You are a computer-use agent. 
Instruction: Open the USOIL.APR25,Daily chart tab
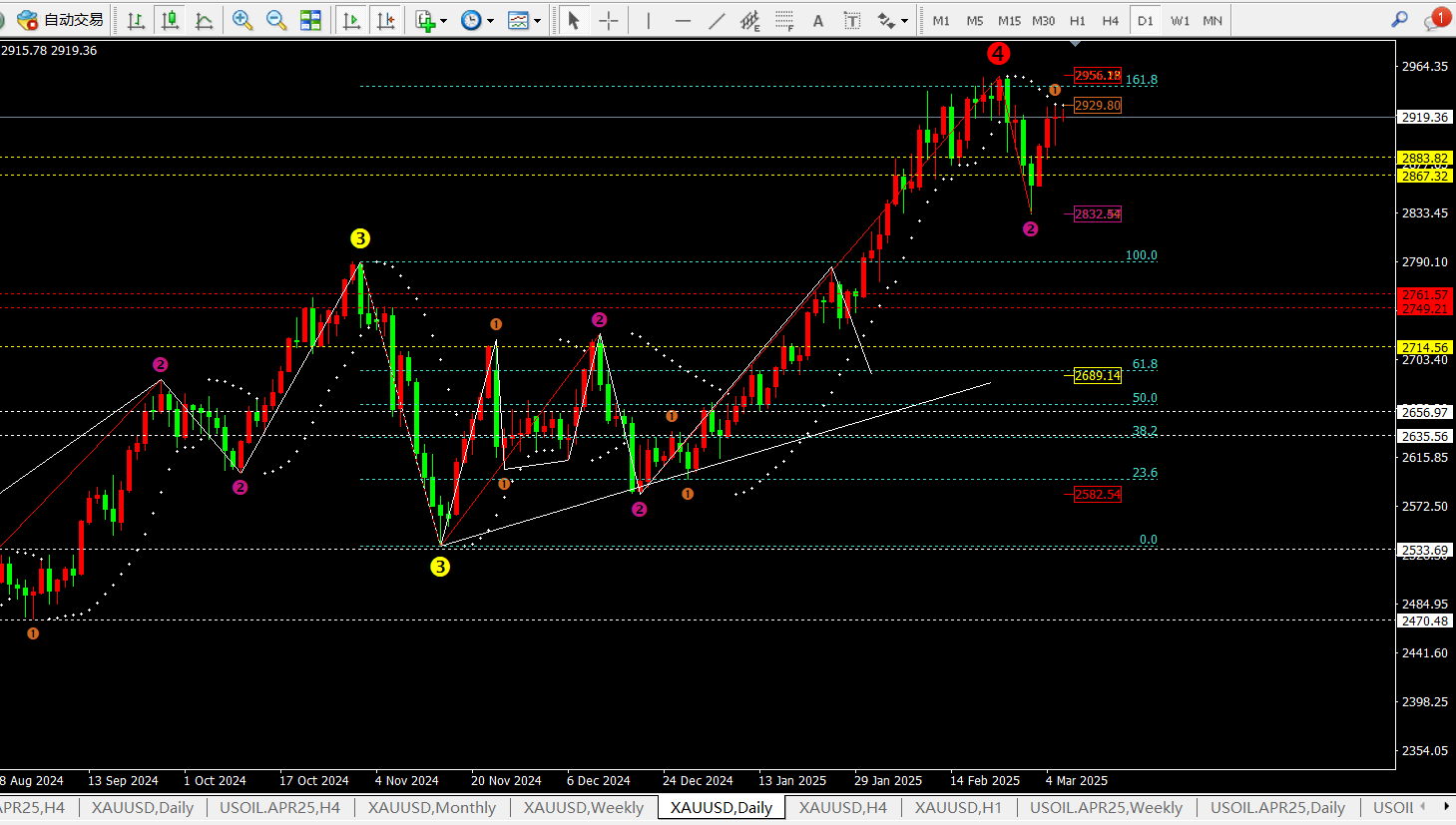pyautogui.click(x=1277, y=807)
